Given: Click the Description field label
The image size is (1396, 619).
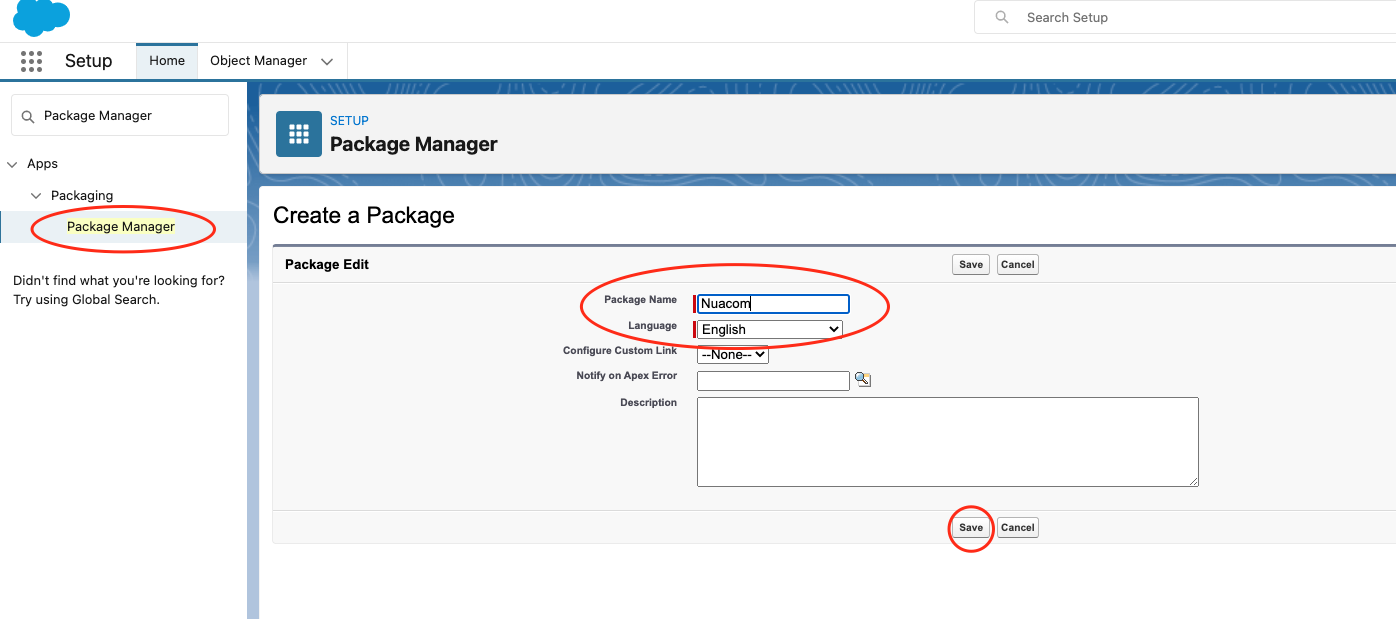Looking at the screenshot, I should 649,403.
